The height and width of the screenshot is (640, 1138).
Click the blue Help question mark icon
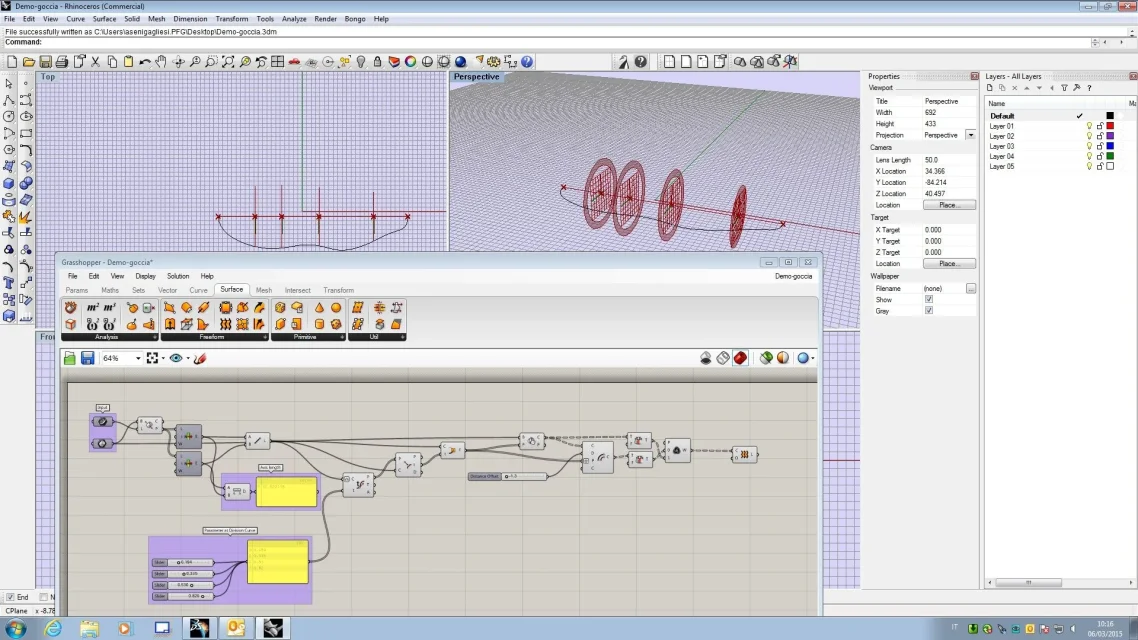coord(528,62)
